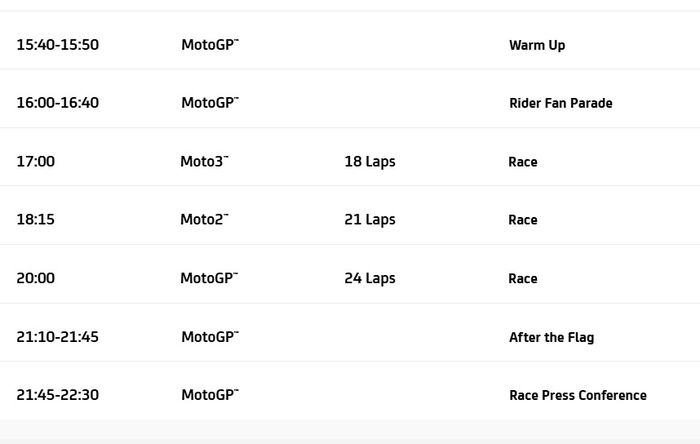Click the 21:10-21:45 time slot
The height and width of the screenshot is (444, 700).
pyautogui.click(x=57, y=337)
